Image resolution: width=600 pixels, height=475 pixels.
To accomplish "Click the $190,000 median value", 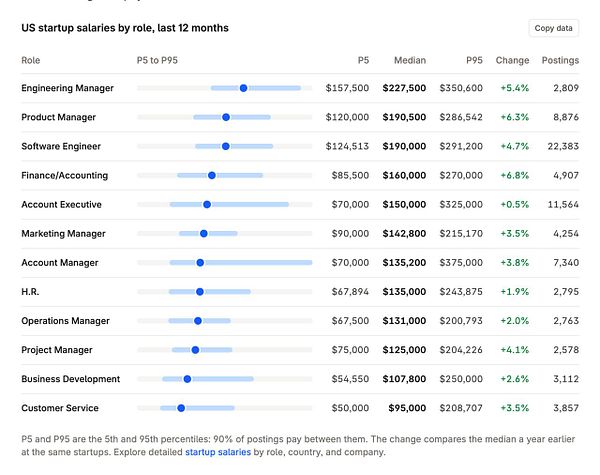I will click(404, 146).
